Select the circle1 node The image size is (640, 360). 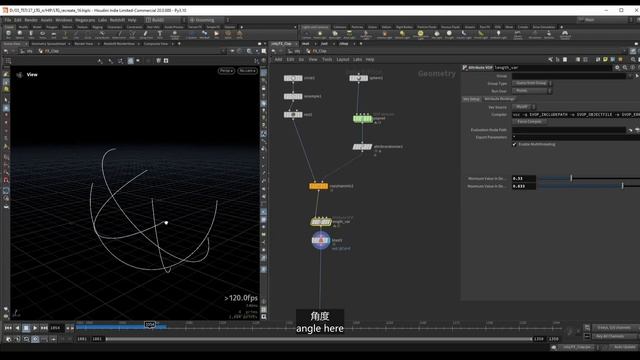[293, 78]
